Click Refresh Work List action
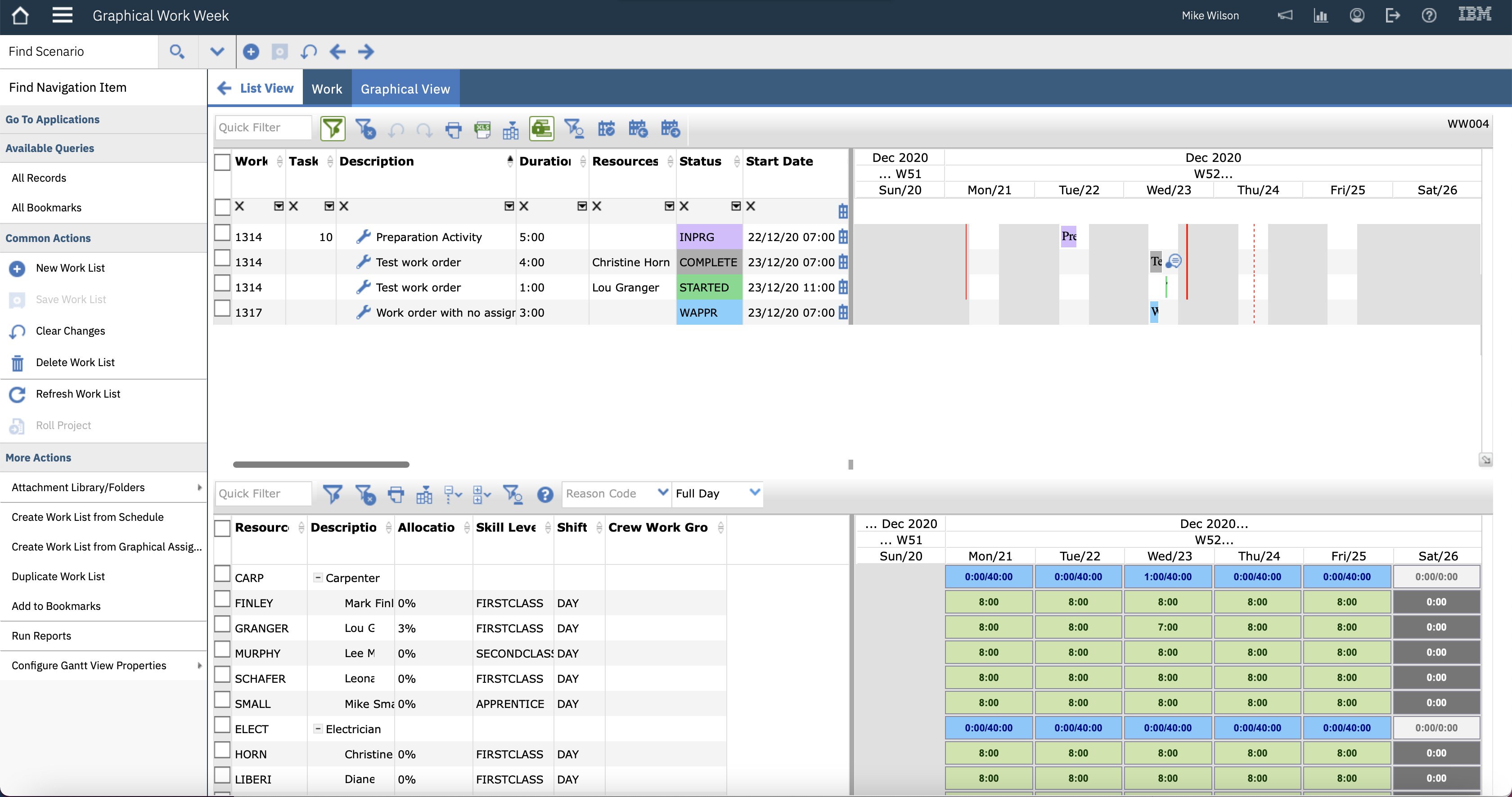The image size is (1512, 797). (77, 394)
